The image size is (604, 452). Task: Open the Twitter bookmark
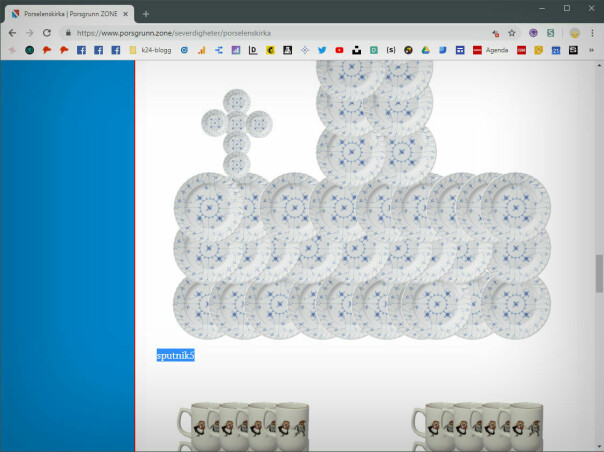[322, 50]
